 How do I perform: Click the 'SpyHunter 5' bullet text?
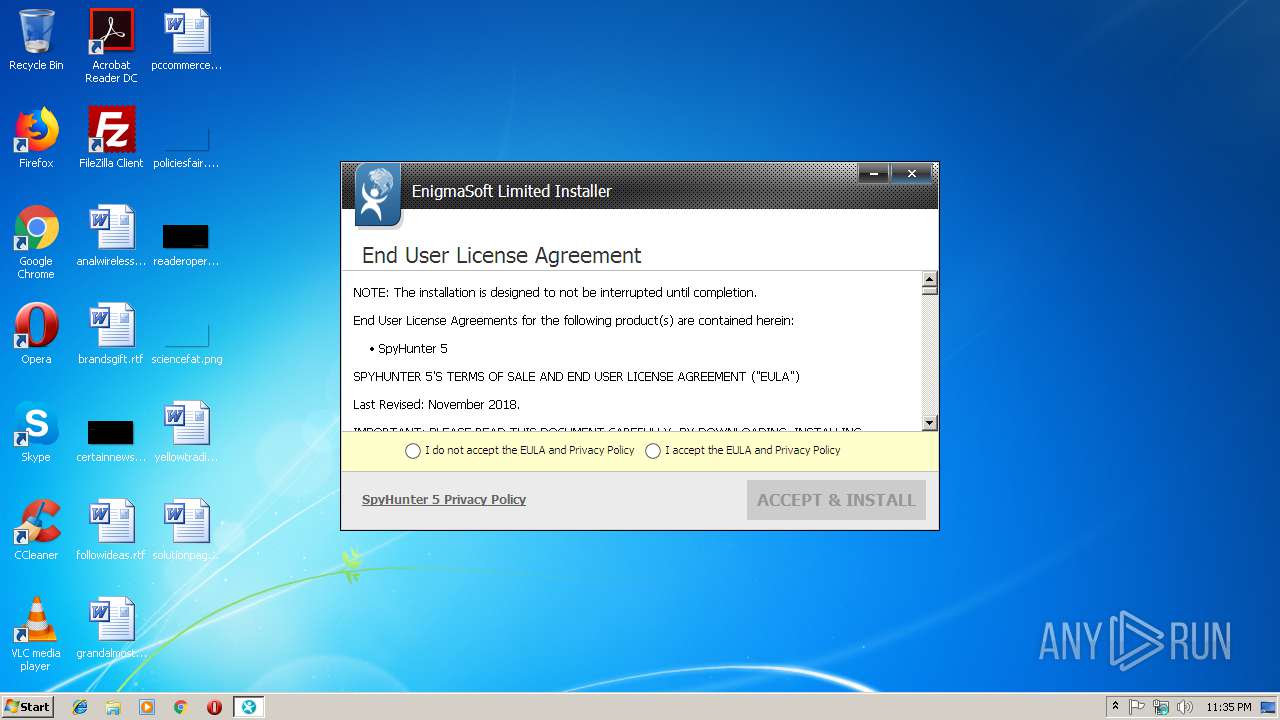point(413,349)
